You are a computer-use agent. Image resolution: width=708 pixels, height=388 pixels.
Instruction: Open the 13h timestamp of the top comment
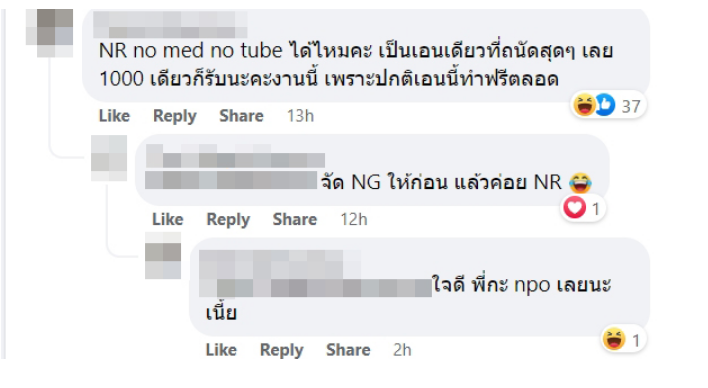pyautogui.click(x=300, y=116)
